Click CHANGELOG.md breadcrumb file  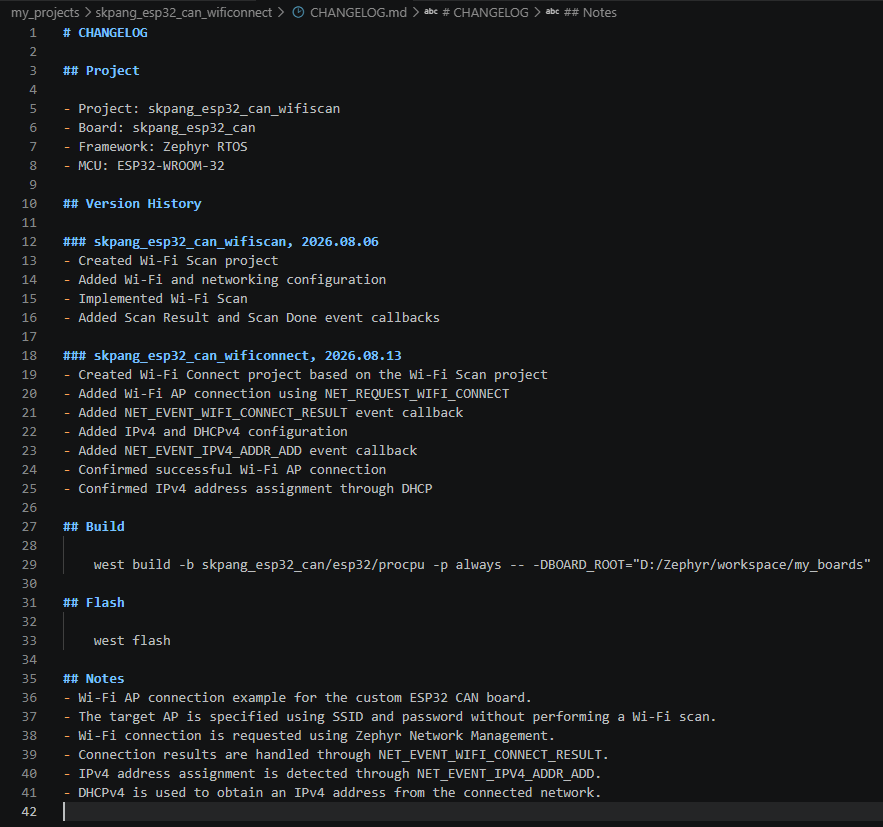click(x=358, y=12)
